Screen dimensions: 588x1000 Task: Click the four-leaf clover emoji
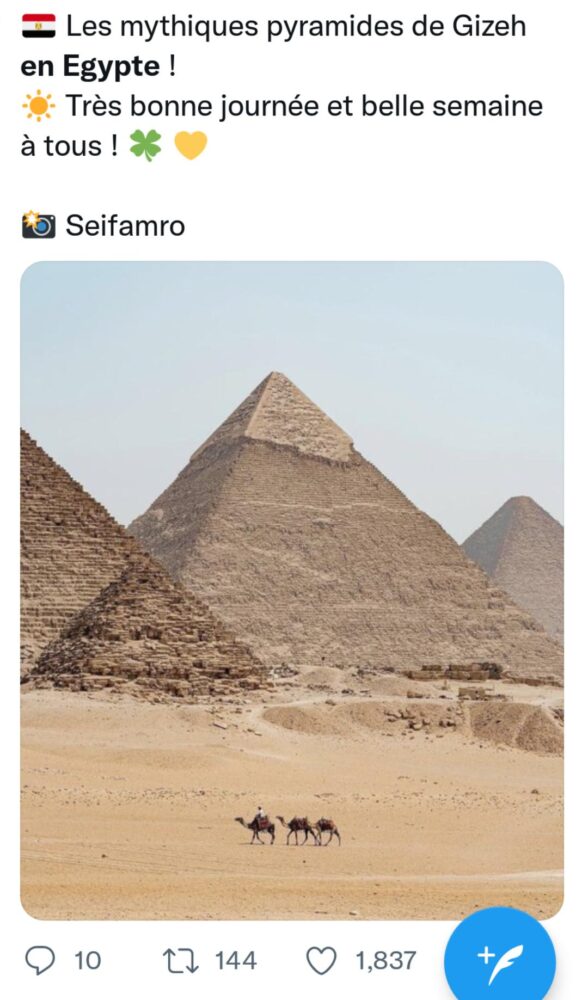(145, 145)
